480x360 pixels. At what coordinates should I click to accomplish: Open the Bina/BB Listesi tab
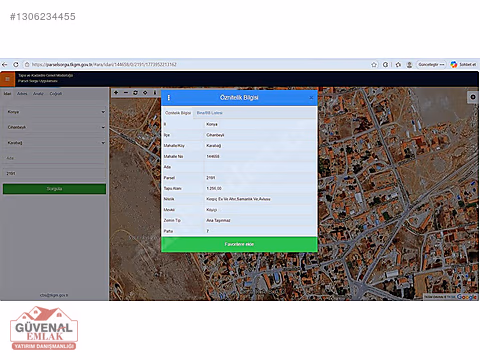pyautogui.click(x=210, y=113)
